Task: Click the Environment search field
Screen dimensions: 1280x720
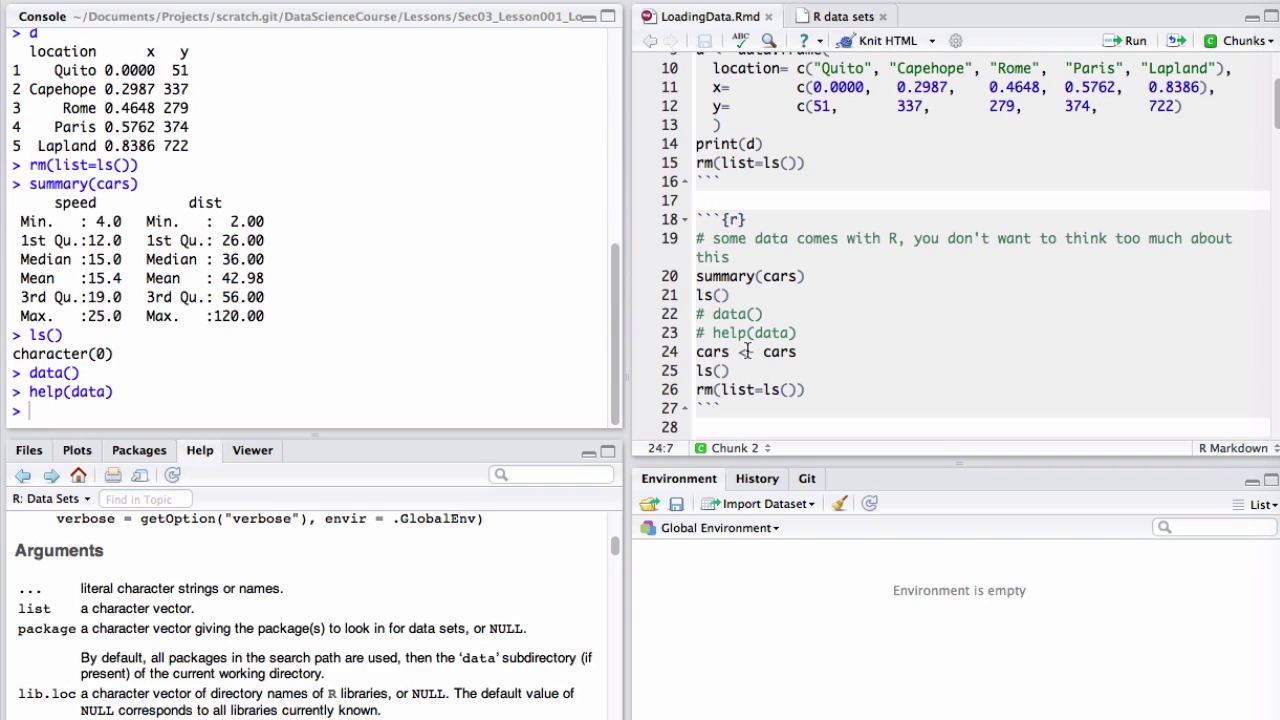Action: tap(1215, 527)
